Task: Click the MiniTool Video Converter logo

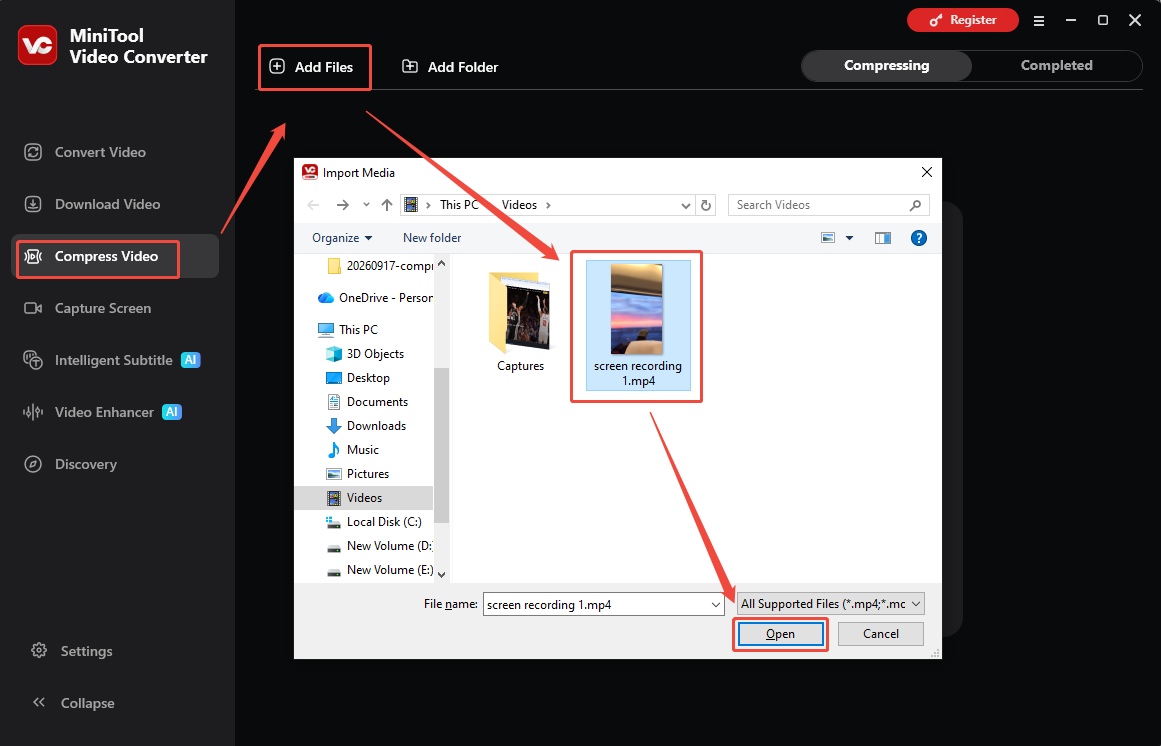Action: tap(38, 45)
